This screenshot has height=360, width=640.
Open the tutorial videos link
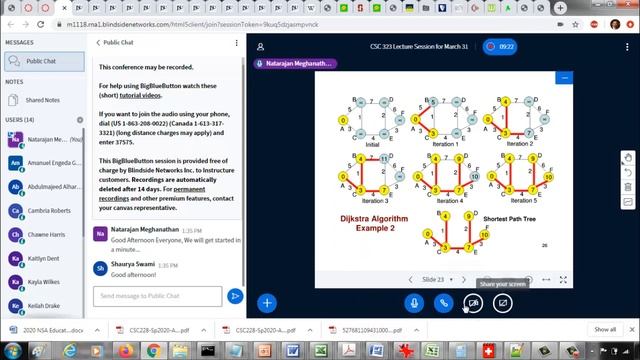[140, 96]
